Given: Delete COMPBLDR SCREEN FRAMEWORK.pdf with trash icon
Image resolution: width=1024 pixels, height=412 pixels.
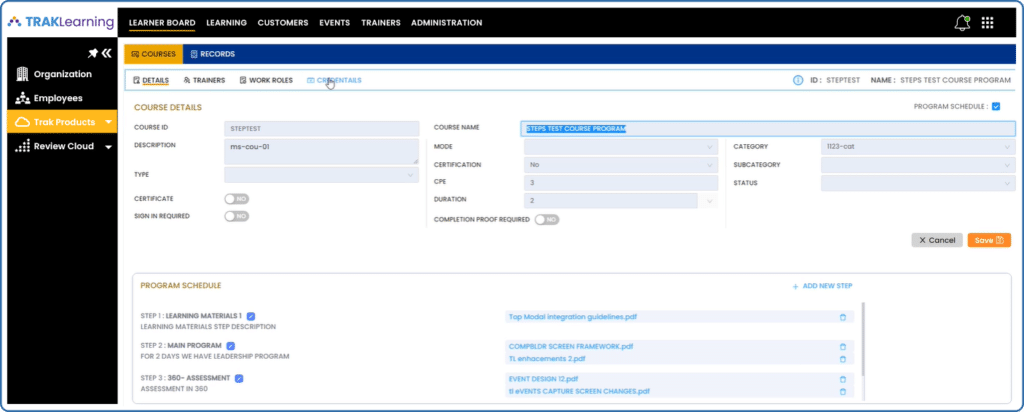Looking at the screenshot, I should point(842,346).
